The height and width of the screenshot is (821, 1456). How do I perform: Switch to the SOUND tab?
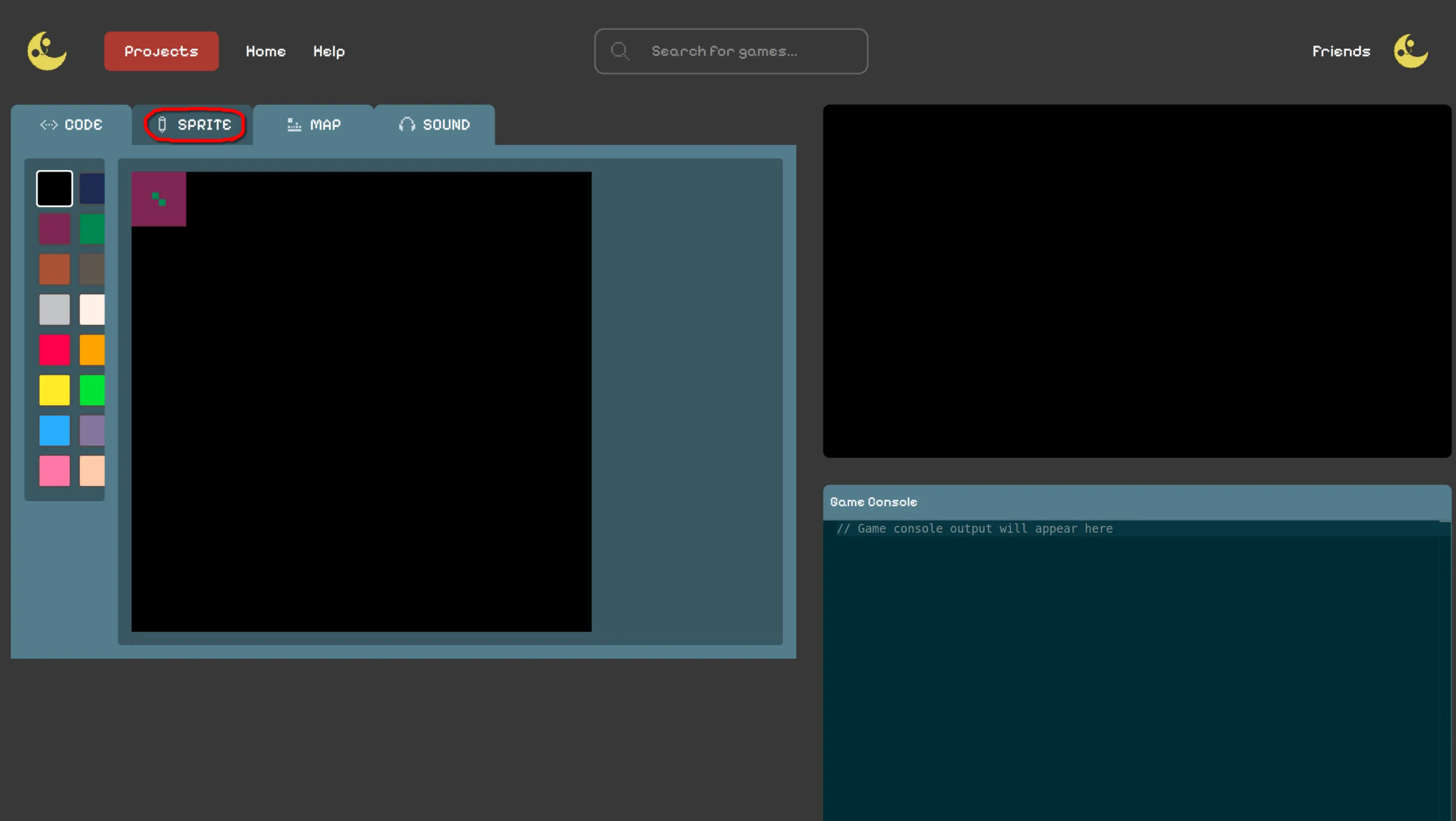click(x=434, y=124)
